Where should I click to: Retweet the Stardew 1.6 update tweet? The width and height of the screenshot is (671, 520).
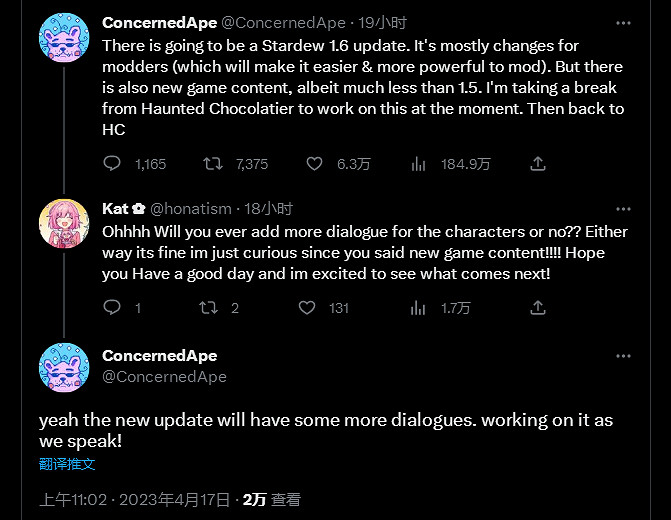[213, 163]
